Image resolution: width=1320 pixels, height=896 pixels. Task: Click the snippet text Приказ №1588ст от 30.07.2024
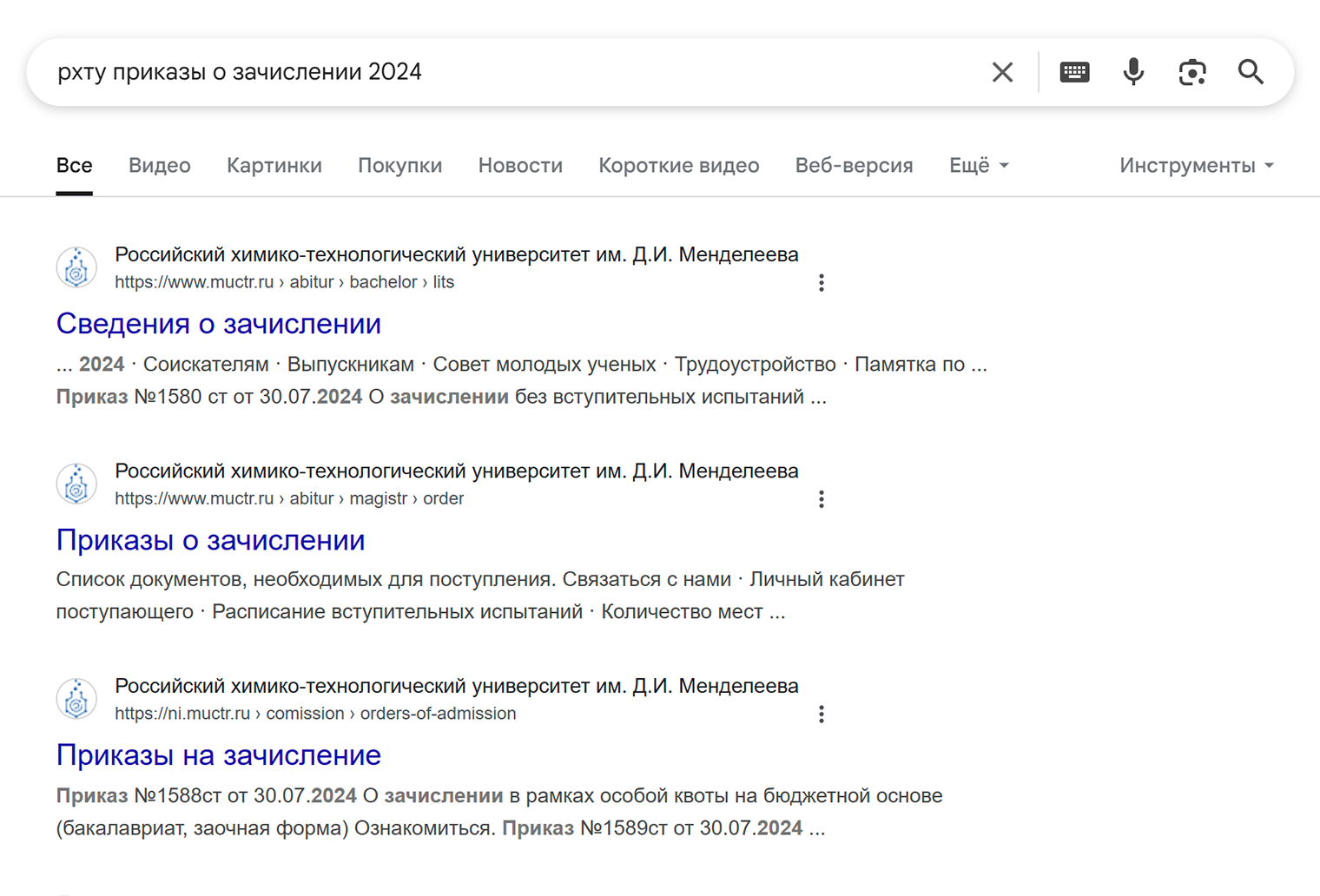(207, 795)
